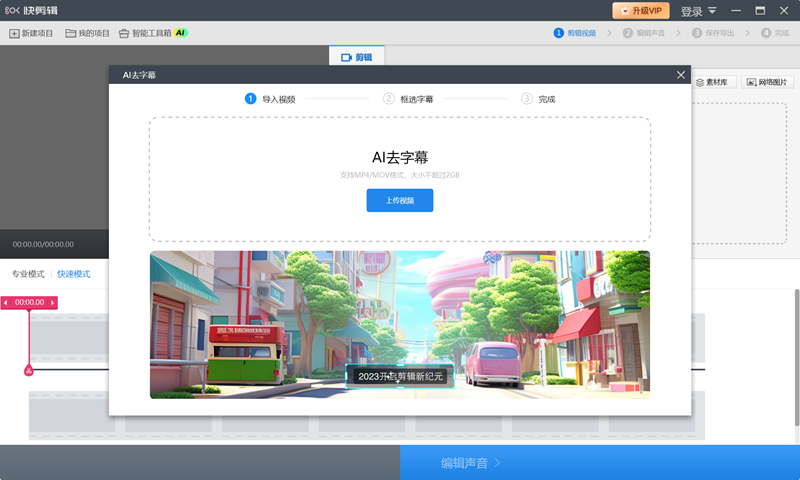This screenshot has height=480, width=800.
Task: Switch to 专业模式
Action: [28, 274]
